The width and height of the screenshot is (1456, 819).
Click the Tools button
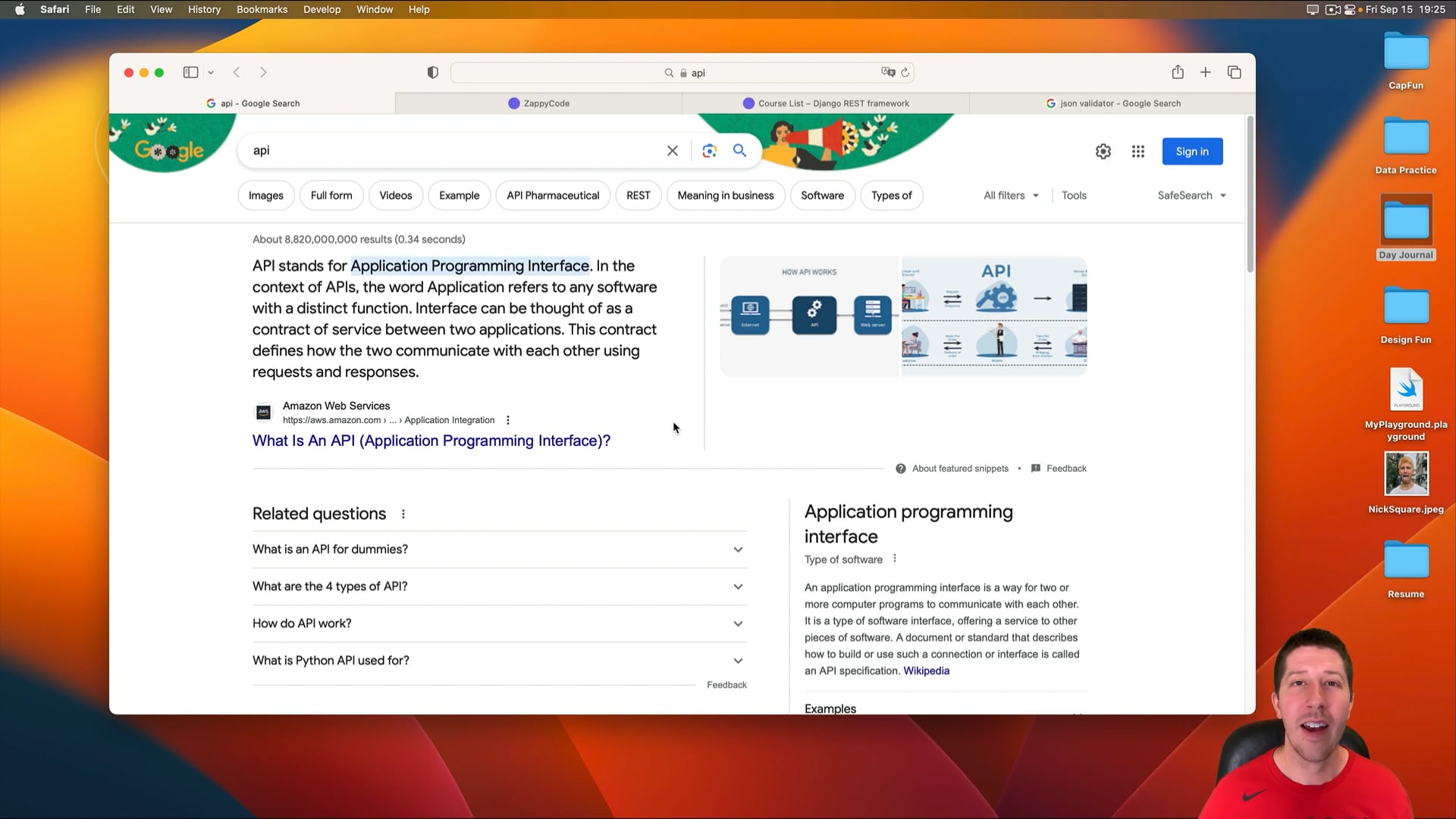point(1074,196)
